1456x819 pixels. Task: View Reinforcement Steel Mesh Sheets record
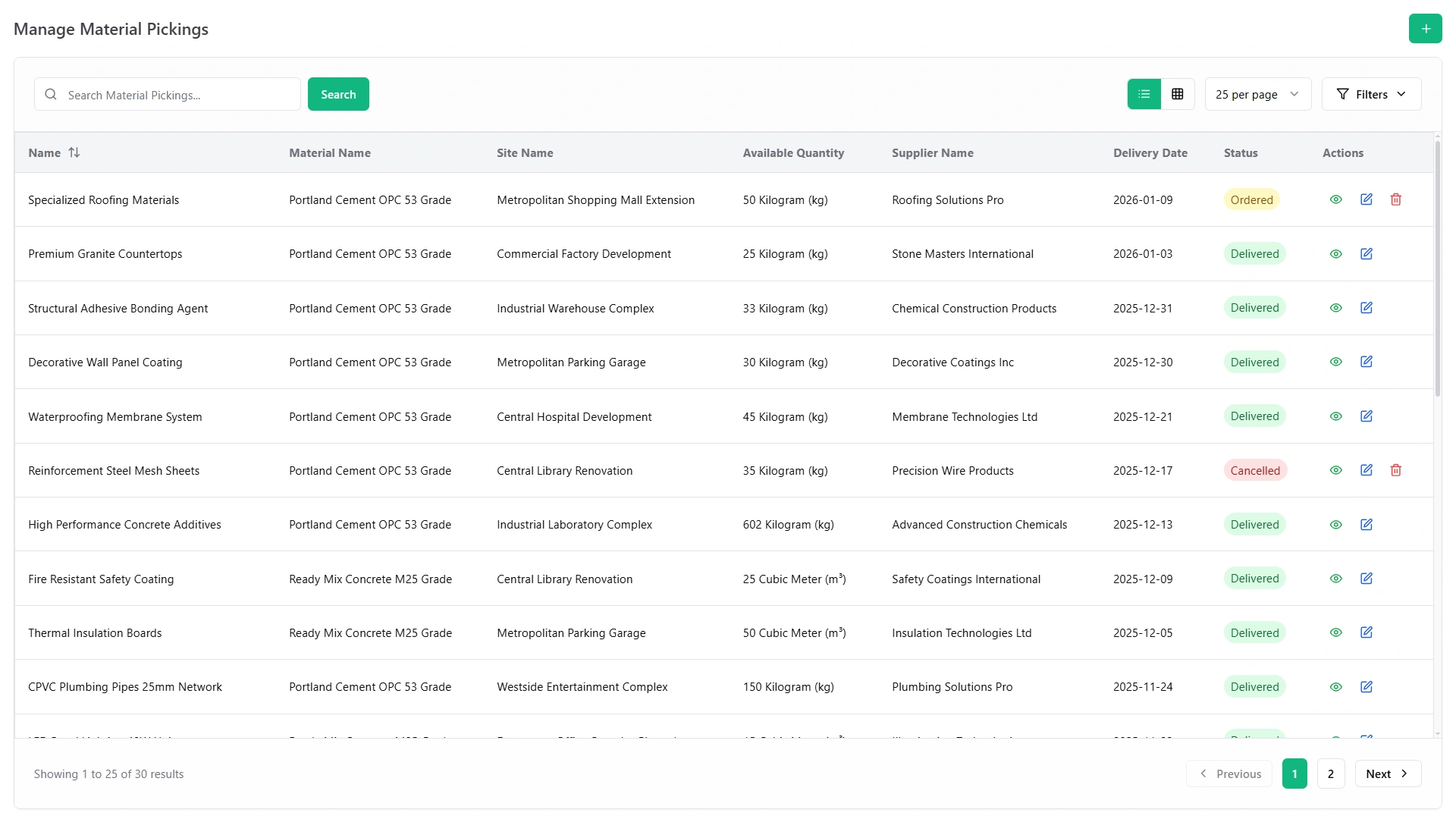1335,470
